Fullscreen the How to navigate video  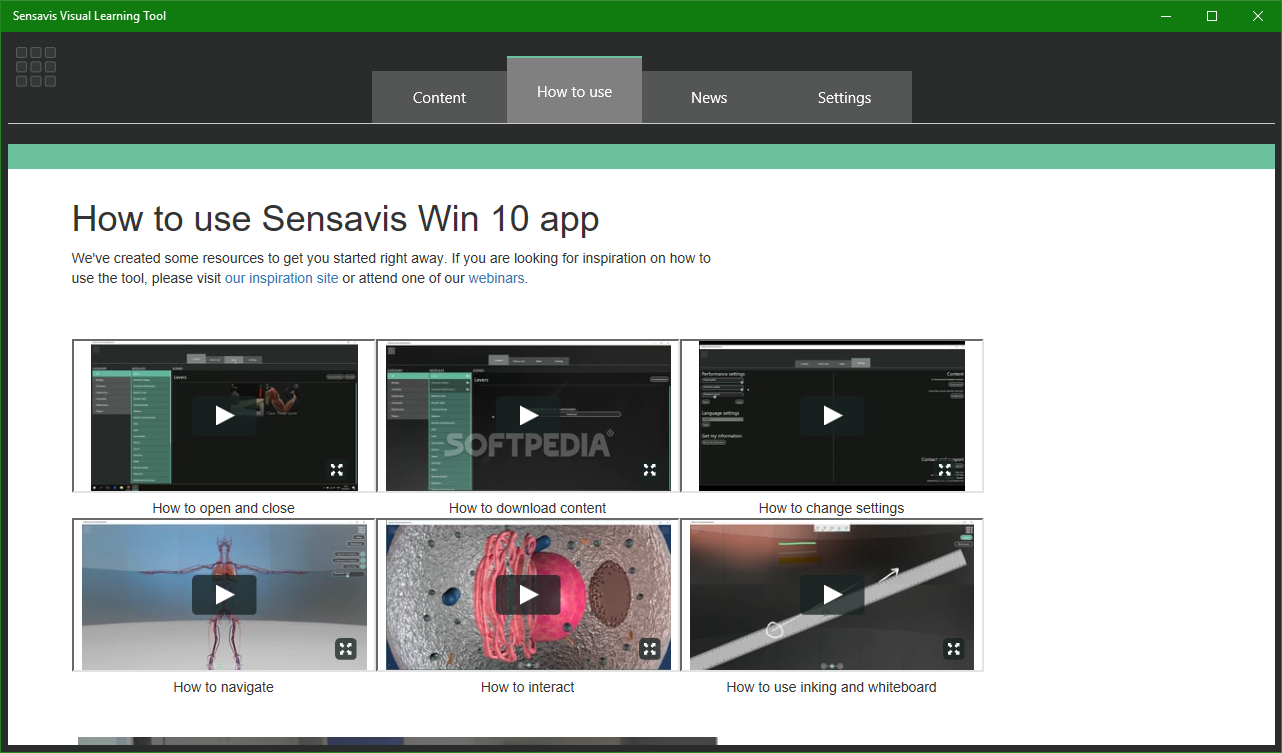point(345,649)
